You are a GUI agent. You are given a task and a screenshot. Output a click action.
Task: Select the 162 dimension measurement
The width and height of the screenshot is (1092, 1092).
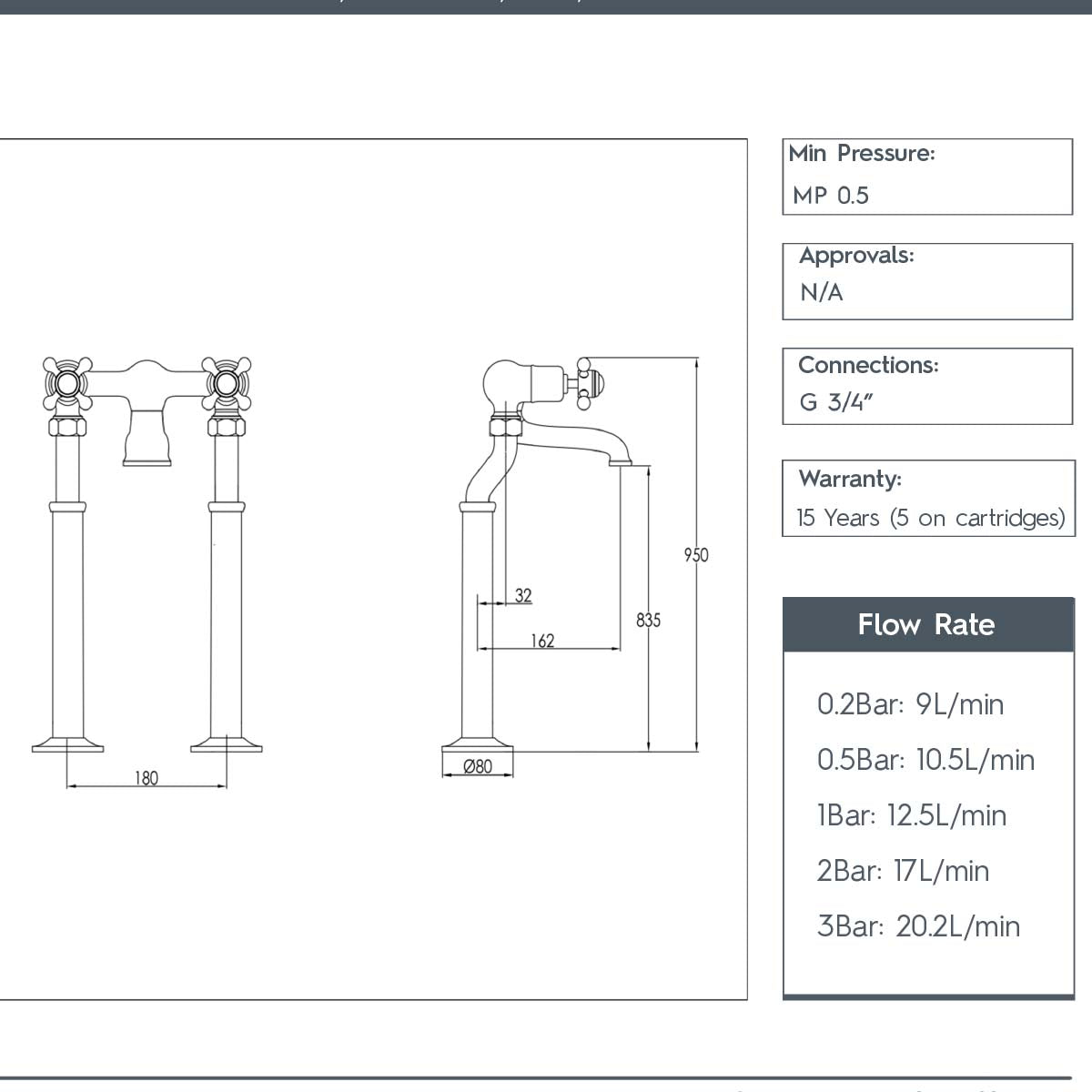[543, 642]
